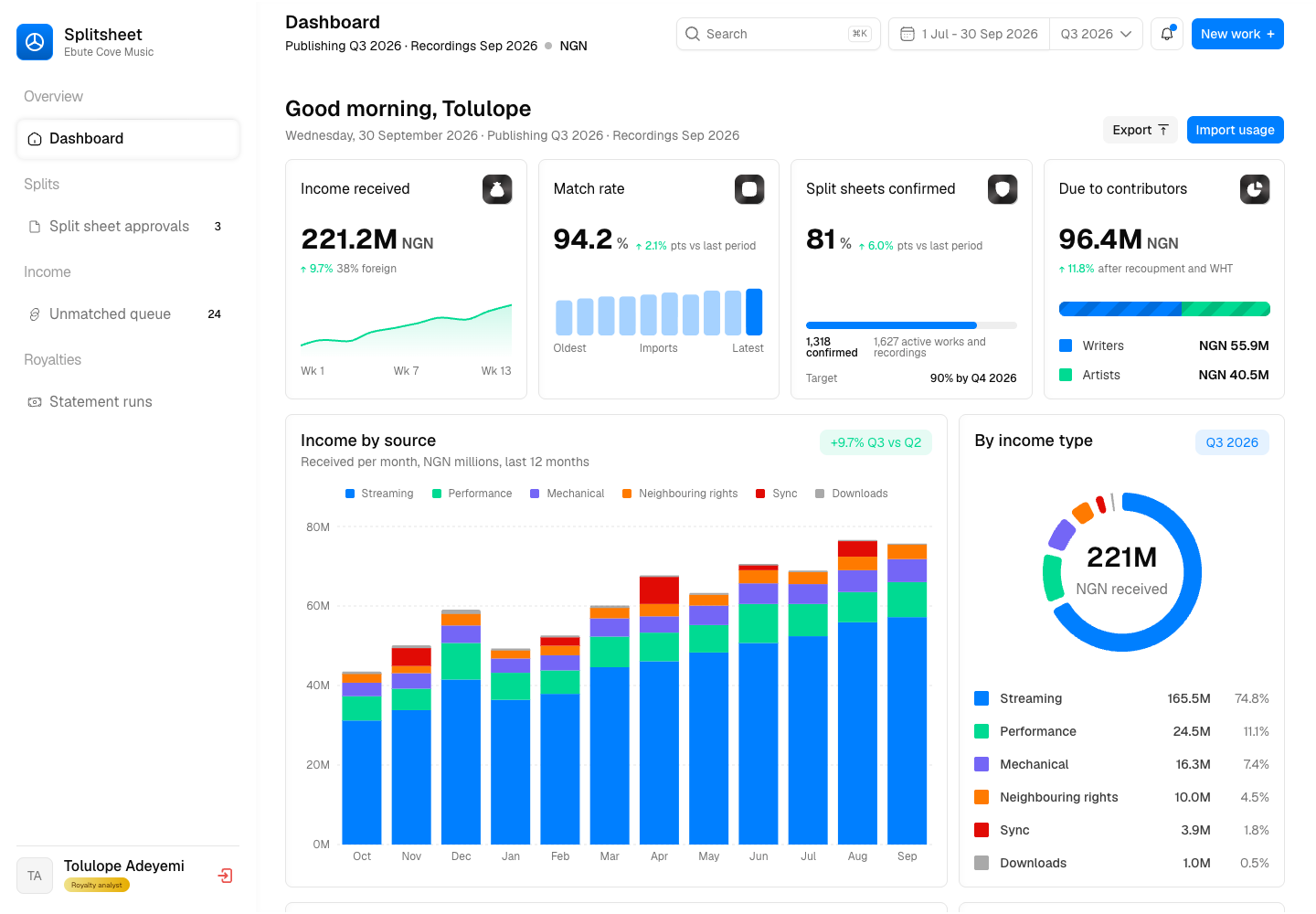This screenshot has width=1316, height=914.
Task: Open Split sheet approvals in sidebar
Action: tap(128, 227)
